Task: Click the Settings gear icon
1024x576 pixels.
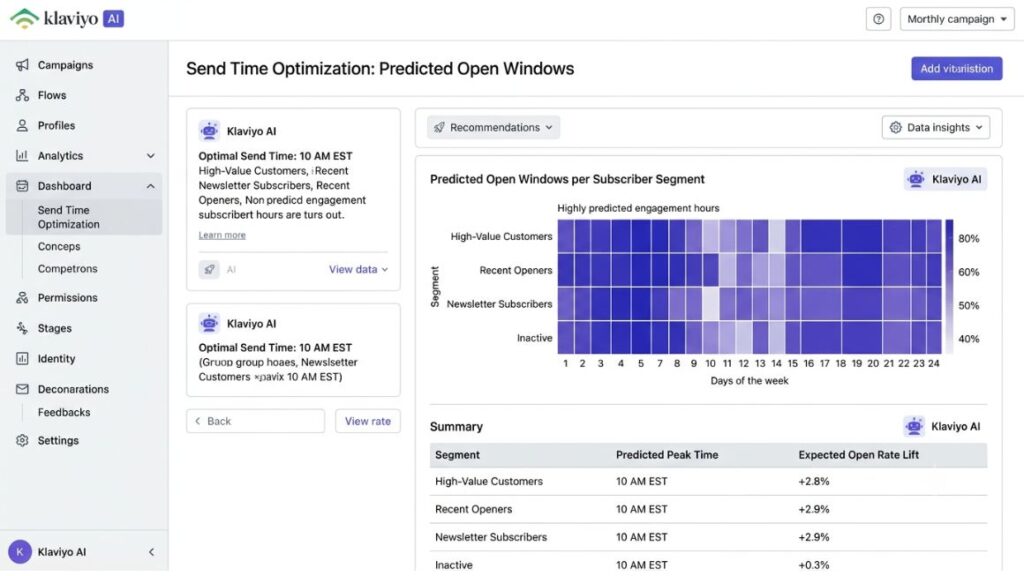Action: [x=22, y=440]
